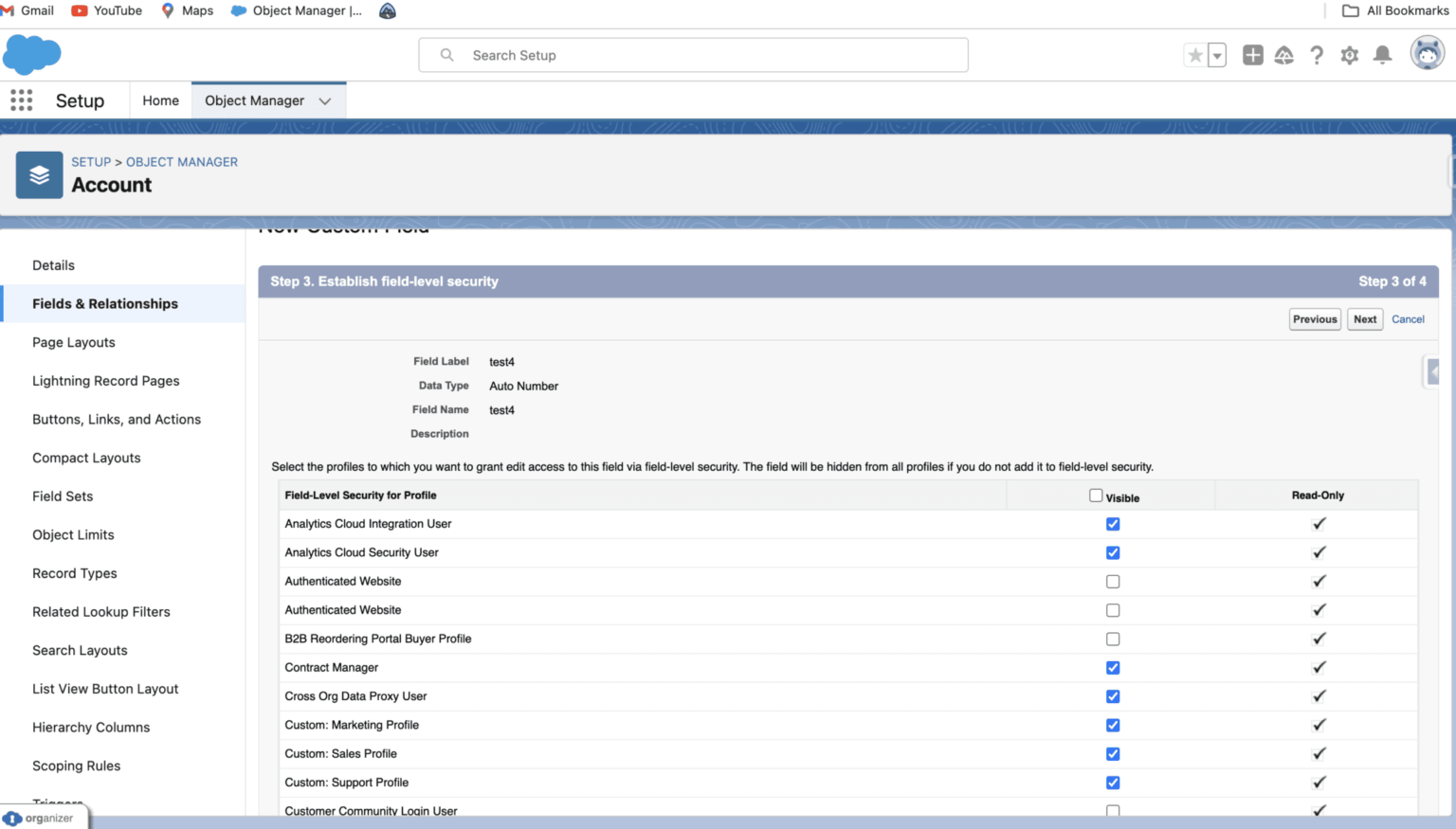
Task: Select Page Layouts in the sidebar
Action: (x=74, y=342)
